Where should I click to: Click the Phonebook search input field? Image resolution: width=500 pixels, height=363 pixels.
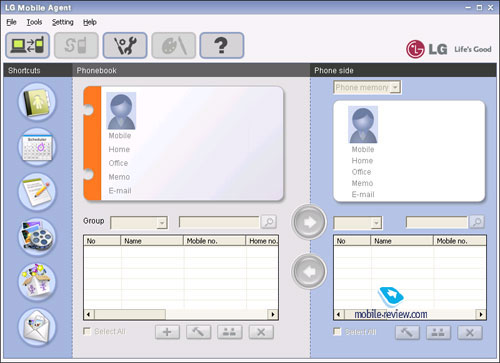pos(219,222)
